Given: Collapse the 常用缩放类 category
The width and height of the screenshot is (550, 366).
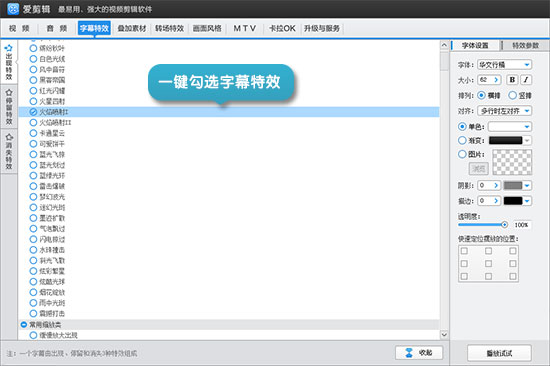Looking at the screenshot, I should click(x=24, y=325).
